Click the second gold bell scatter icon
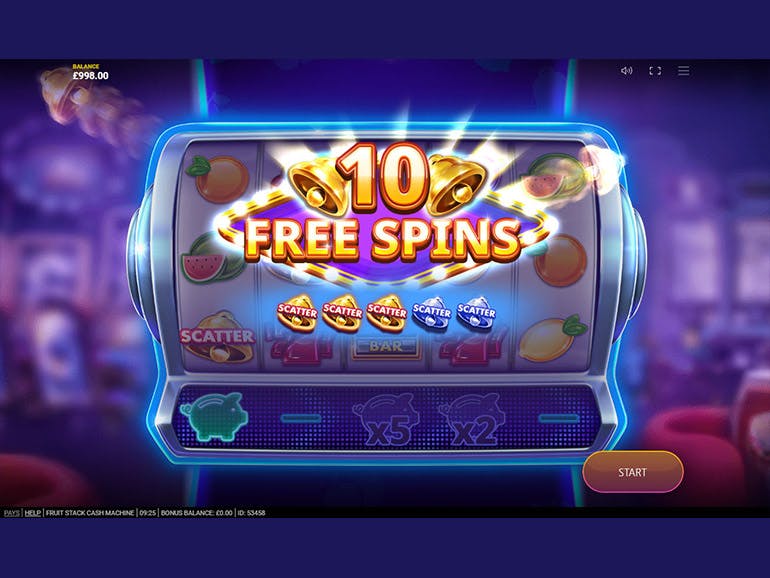Image resolution: width=770 pixels, height=578 pixels. [342, 312]
